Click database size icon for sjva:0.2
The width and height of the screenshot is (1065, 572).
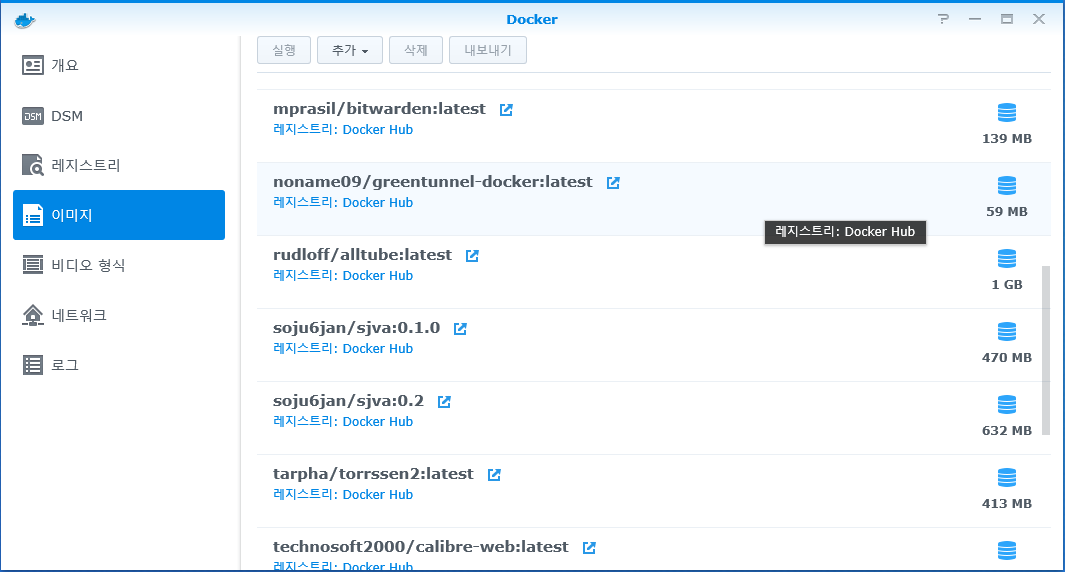pos(1007,405)
